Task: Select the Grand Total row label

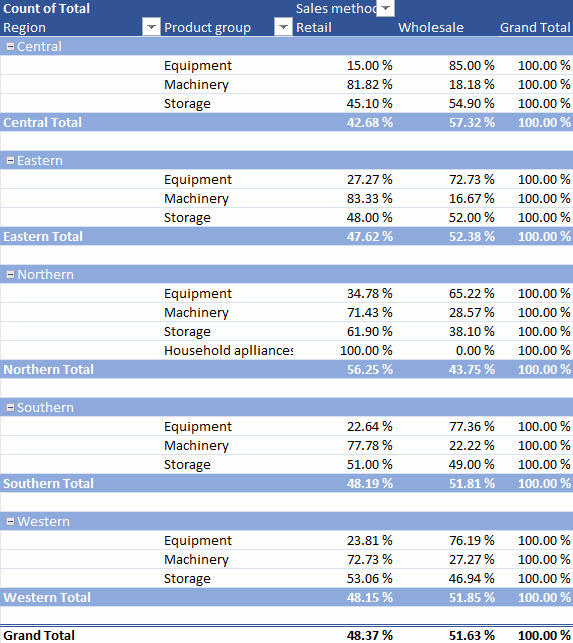Action: (39, 635)
